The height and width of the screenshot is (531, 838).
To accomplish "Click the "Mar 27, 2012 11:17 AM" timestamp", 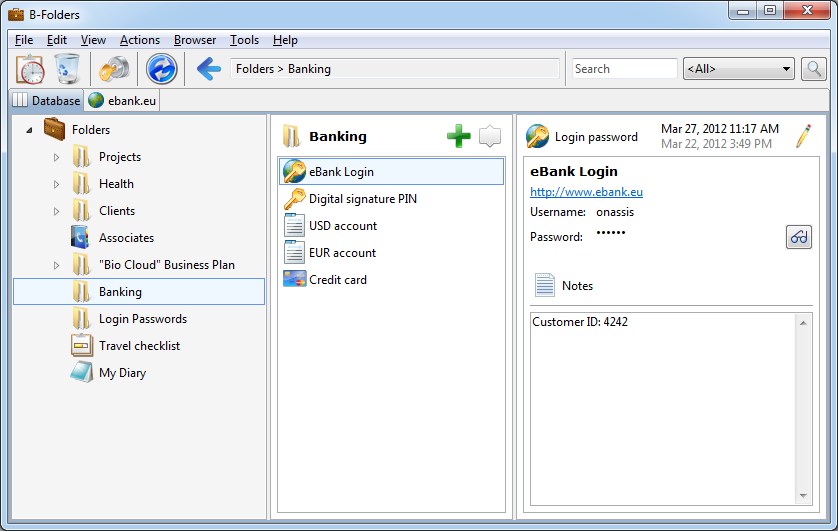I will (719, 129).
